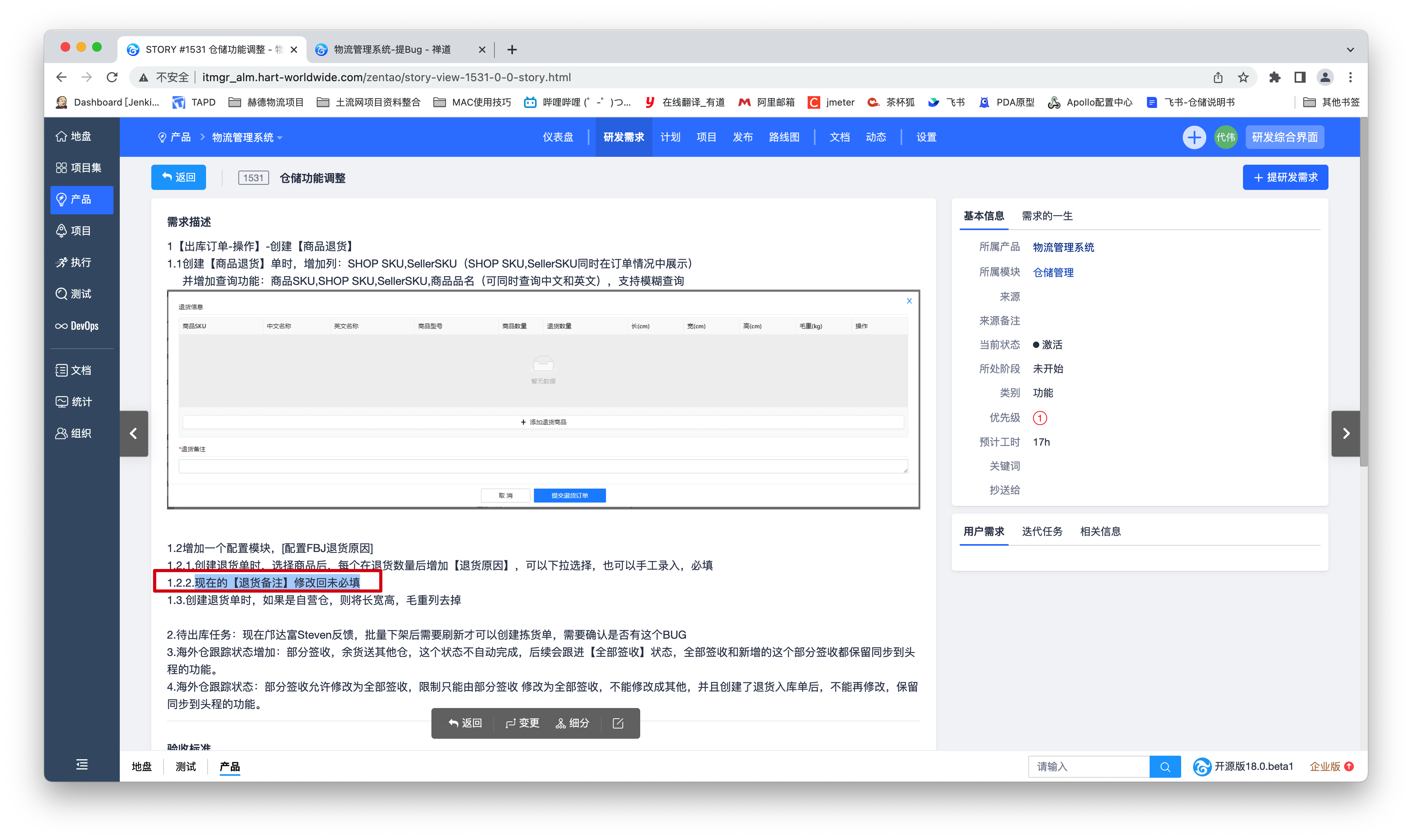1412x840 pixels.
Task: Click the edit pencil icon in floating toolbar
Action: pyautogui.click(x=618, y=723)
